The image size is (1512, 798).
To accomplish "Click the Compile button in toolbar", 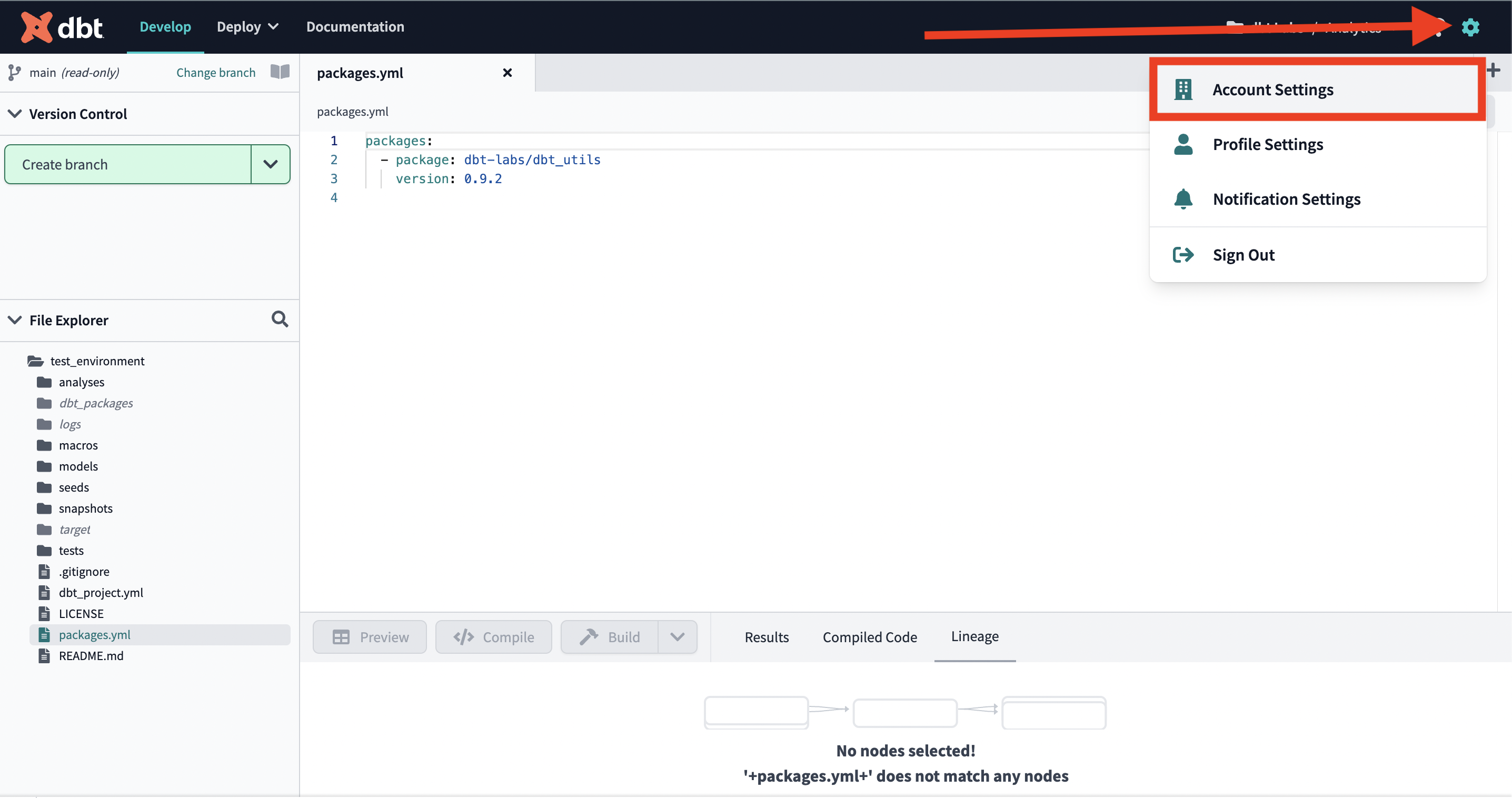I will click(493, 636).
